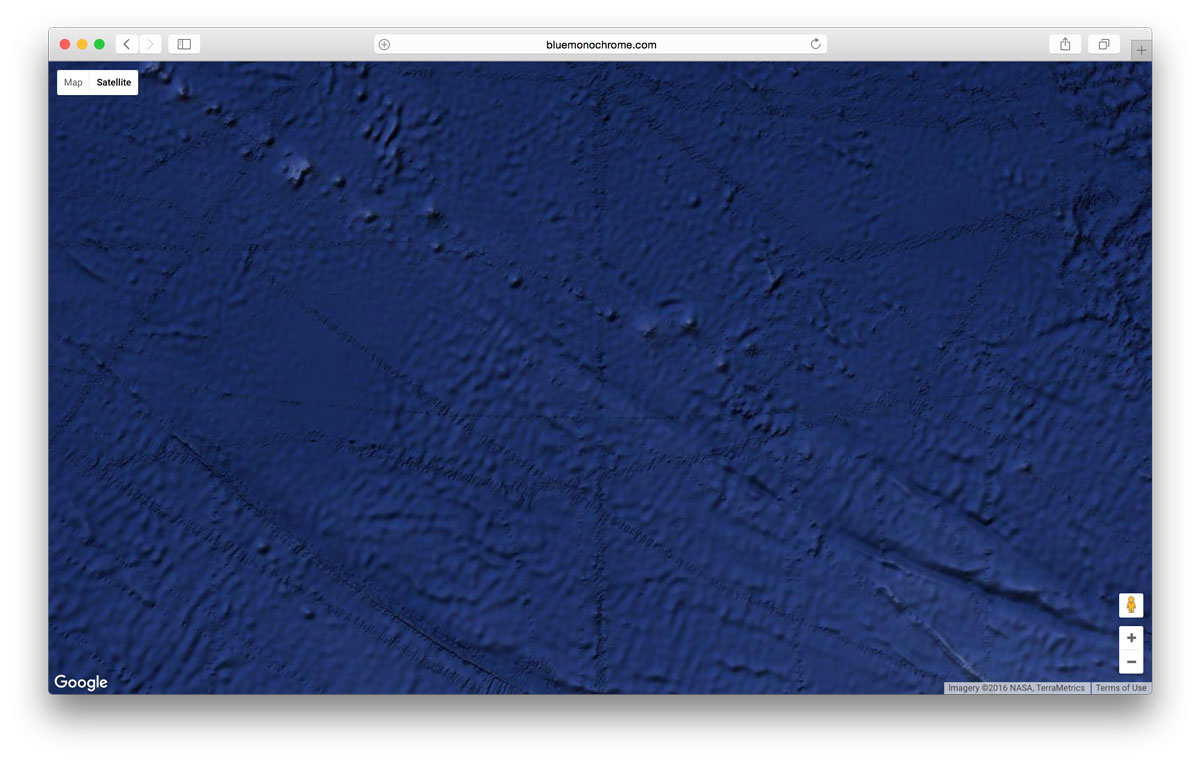
Task: Zoom in on the map
Action: (x=1131, y=638)
